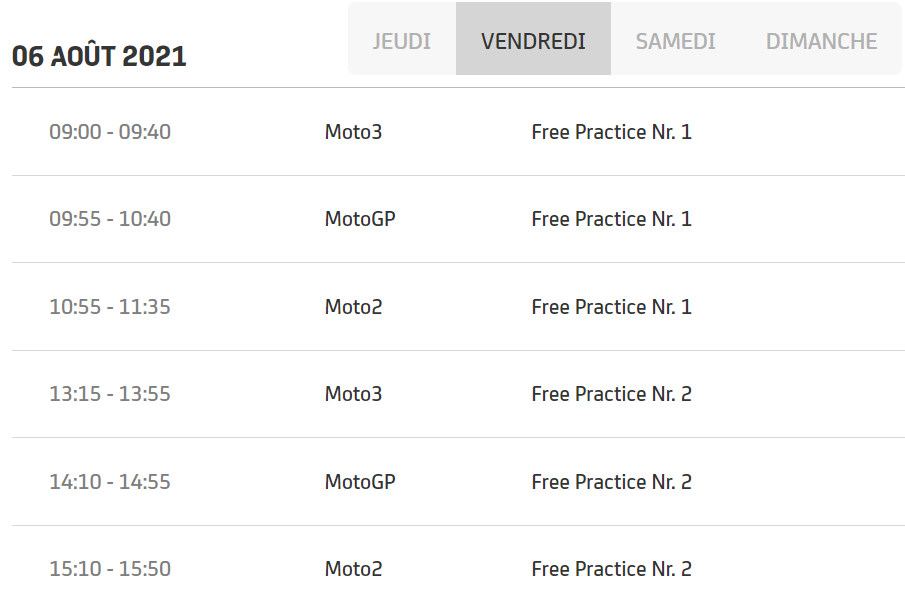Image resolution: width=905 pixels, height=596 pixels.
Task: Open Moto2 Free Practice Nr. 1
Action: pos(611,307)
